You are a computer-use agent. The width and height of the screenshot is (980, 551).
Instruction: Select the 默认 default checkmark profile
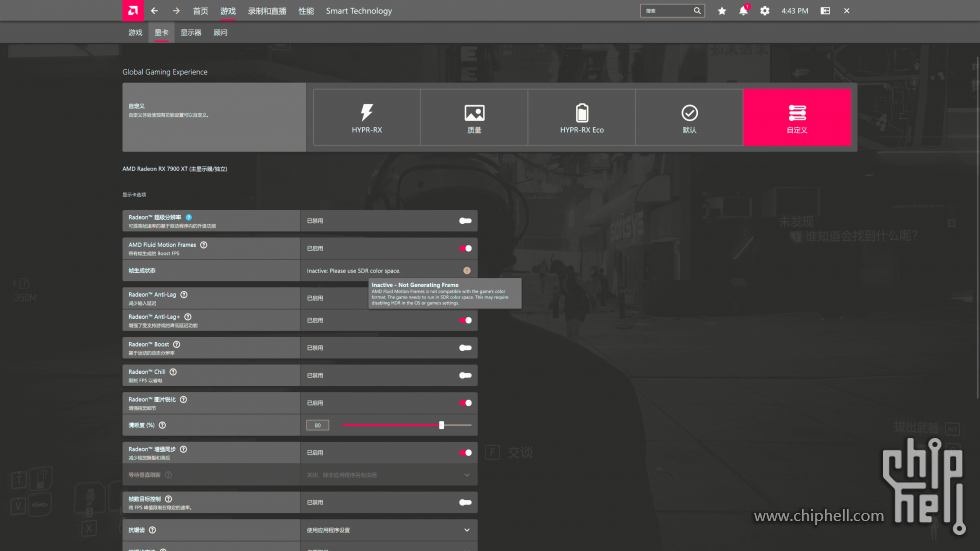(689, 117)
